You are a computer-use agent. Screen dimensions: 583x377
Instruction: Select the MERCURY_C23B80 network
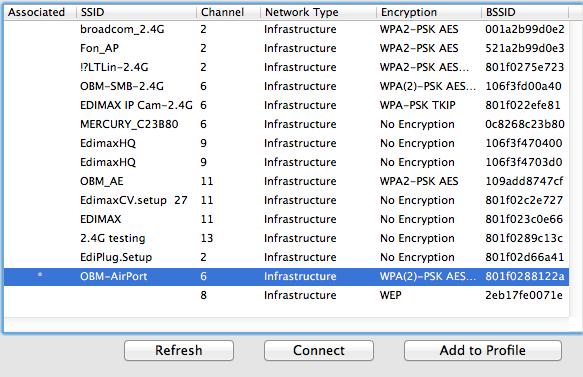tap(286, 124)
